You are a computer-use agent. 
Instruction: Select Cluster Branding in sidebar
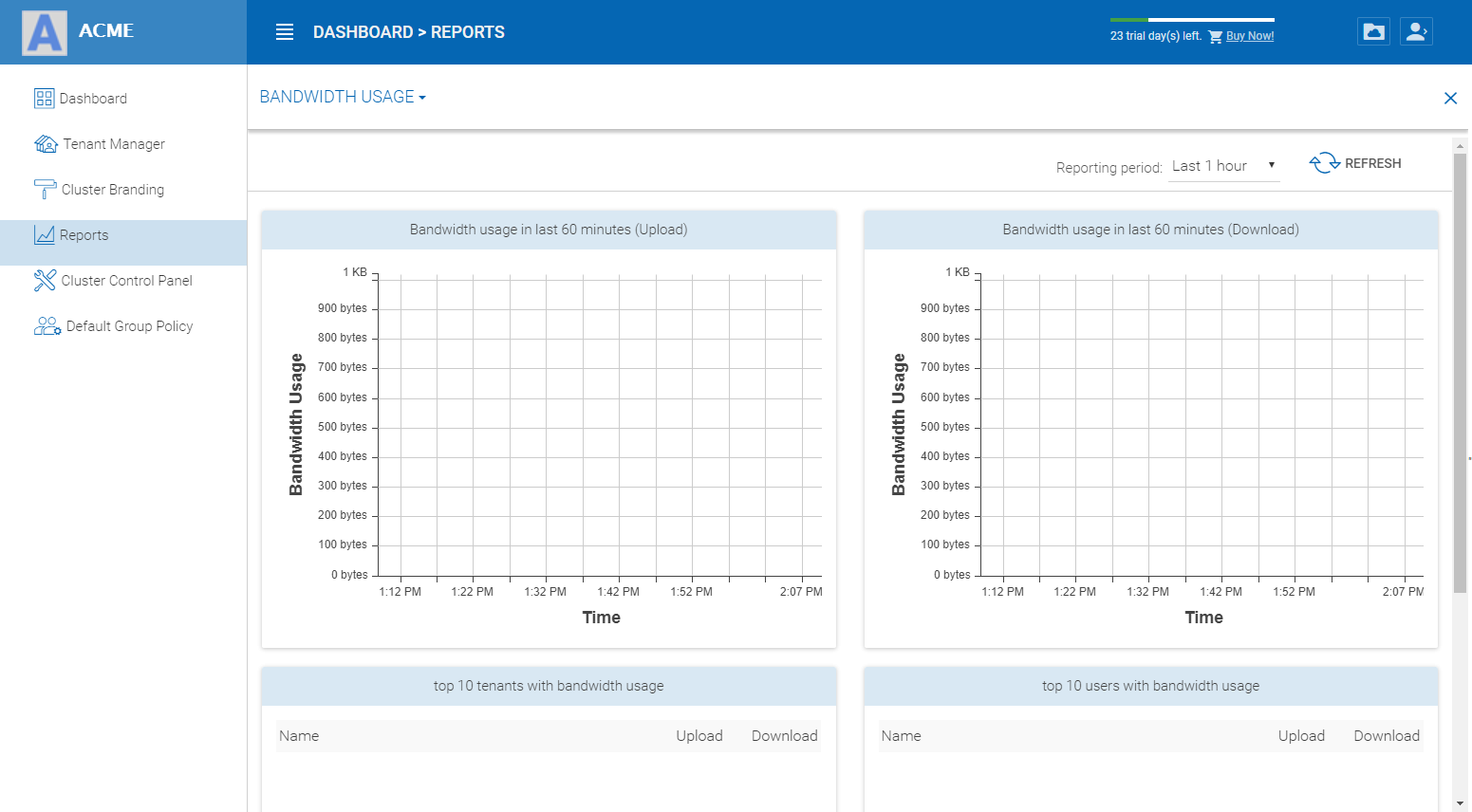[123, 190]
